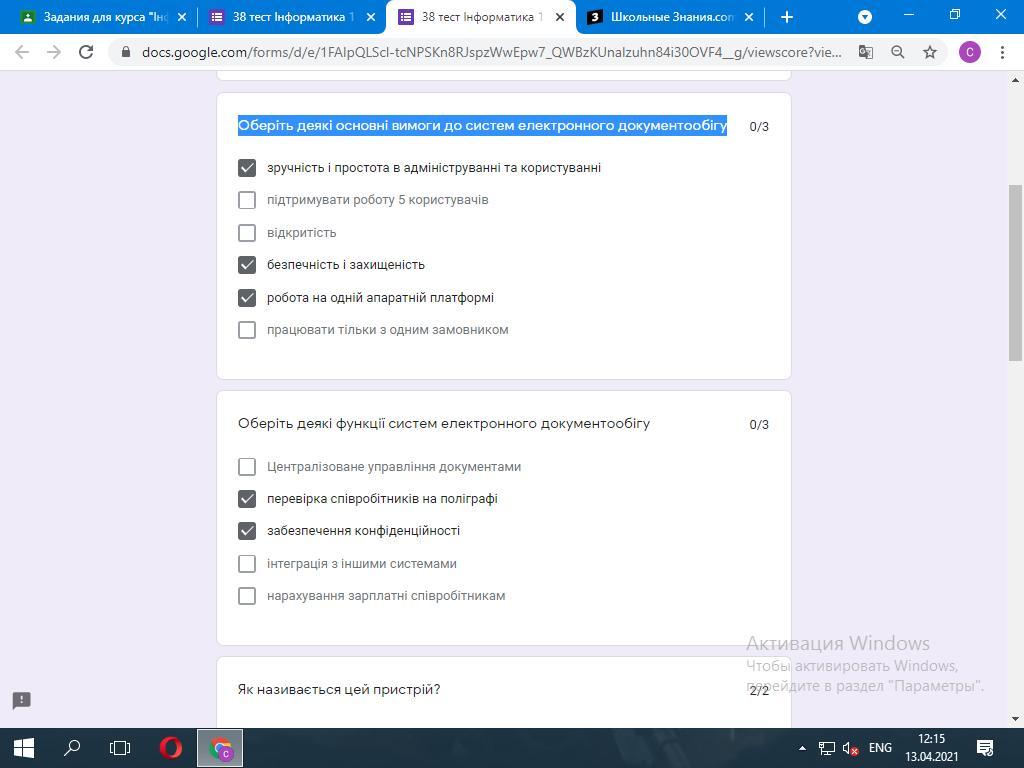Screen dimensions: 1024x768
Task: Close the active 38 тест Інформатика tab
Action: click(560, 18)
